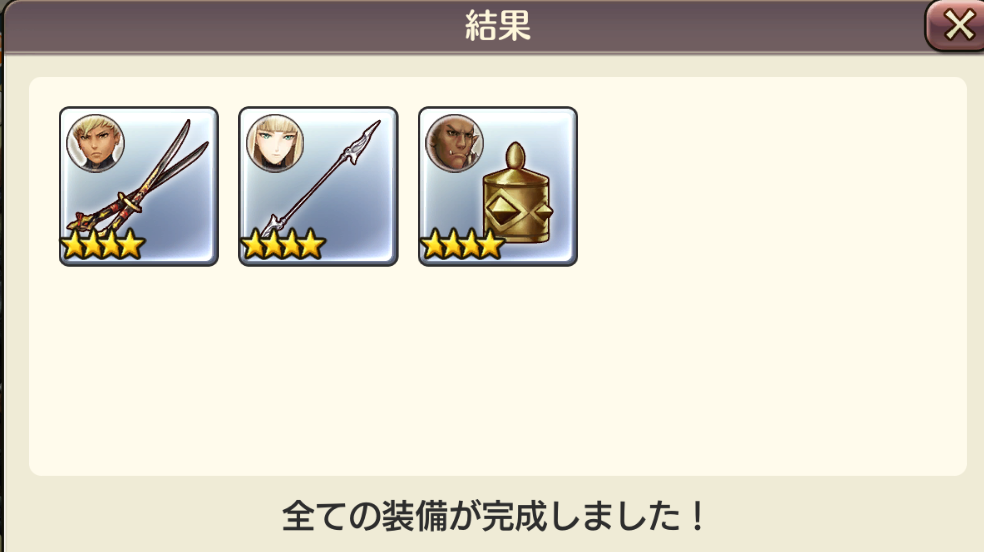Tap the spear weapon icon
The width and height of the screenshot is (984, 552).
click(320, 179)
